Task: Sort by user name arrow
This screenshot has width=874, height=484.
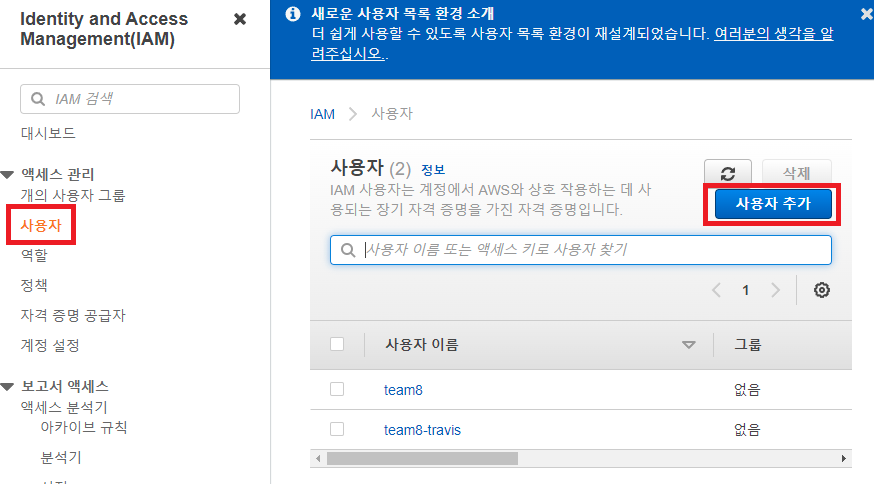Action: (x=688, y=345)
